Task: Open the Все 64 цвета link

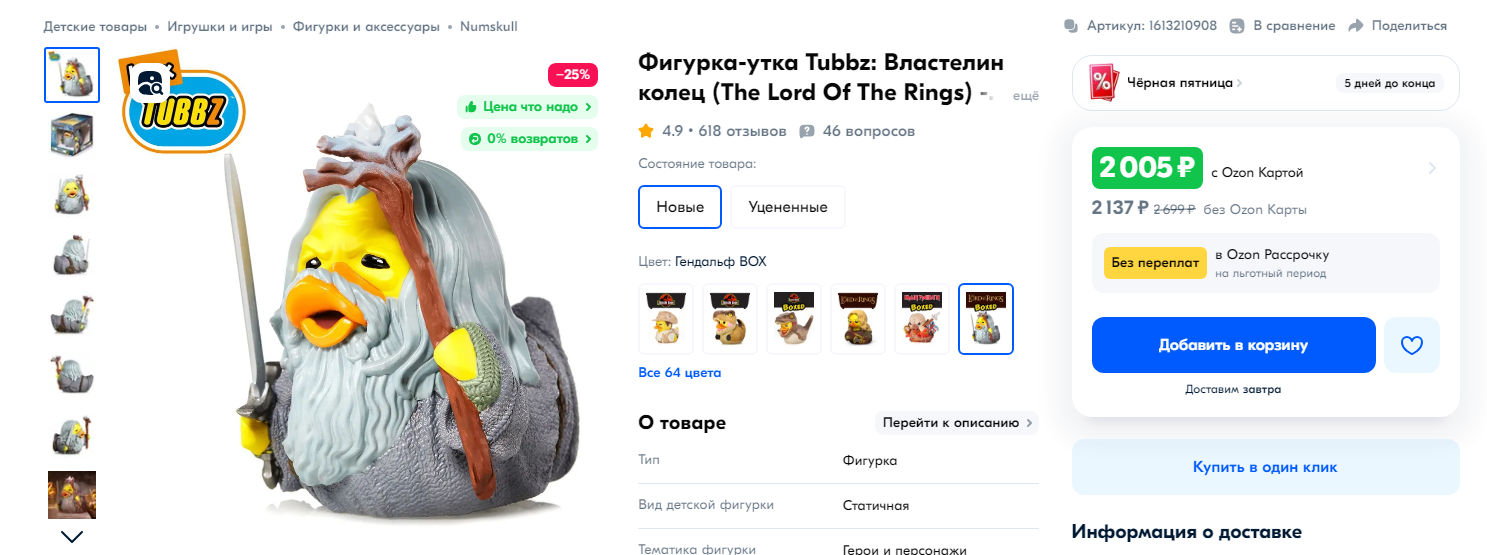Action: point(680,373)
